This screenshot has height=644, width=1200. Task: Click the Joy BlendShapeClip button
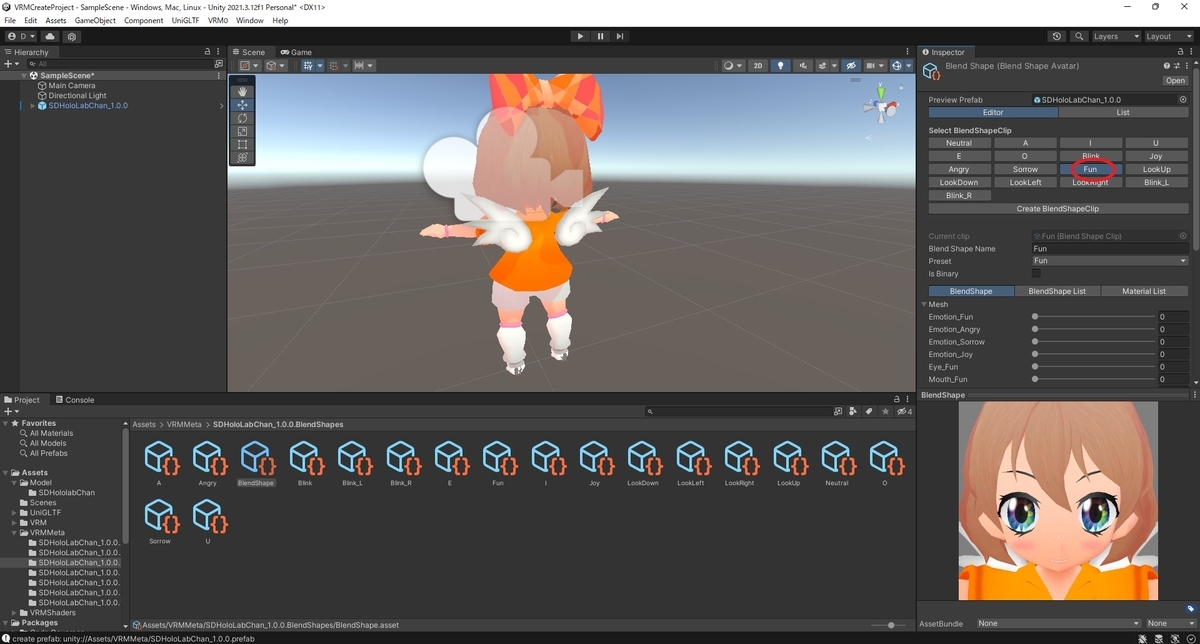point(1156,156)
